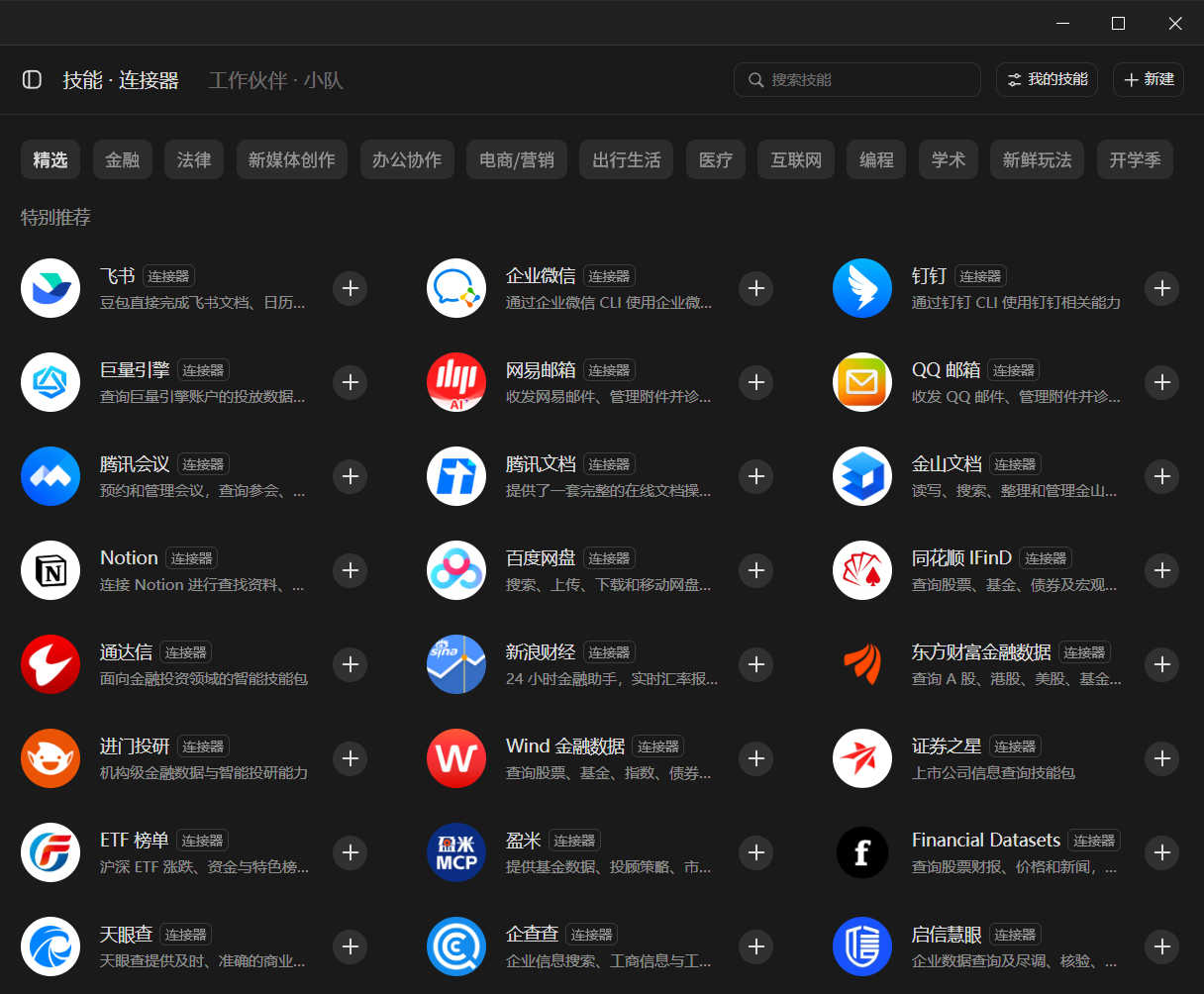This screenshot has width=1204, height=994.
Task: Add the 网易邮箱 connector with plus button
Action: [x=756, y=382]
